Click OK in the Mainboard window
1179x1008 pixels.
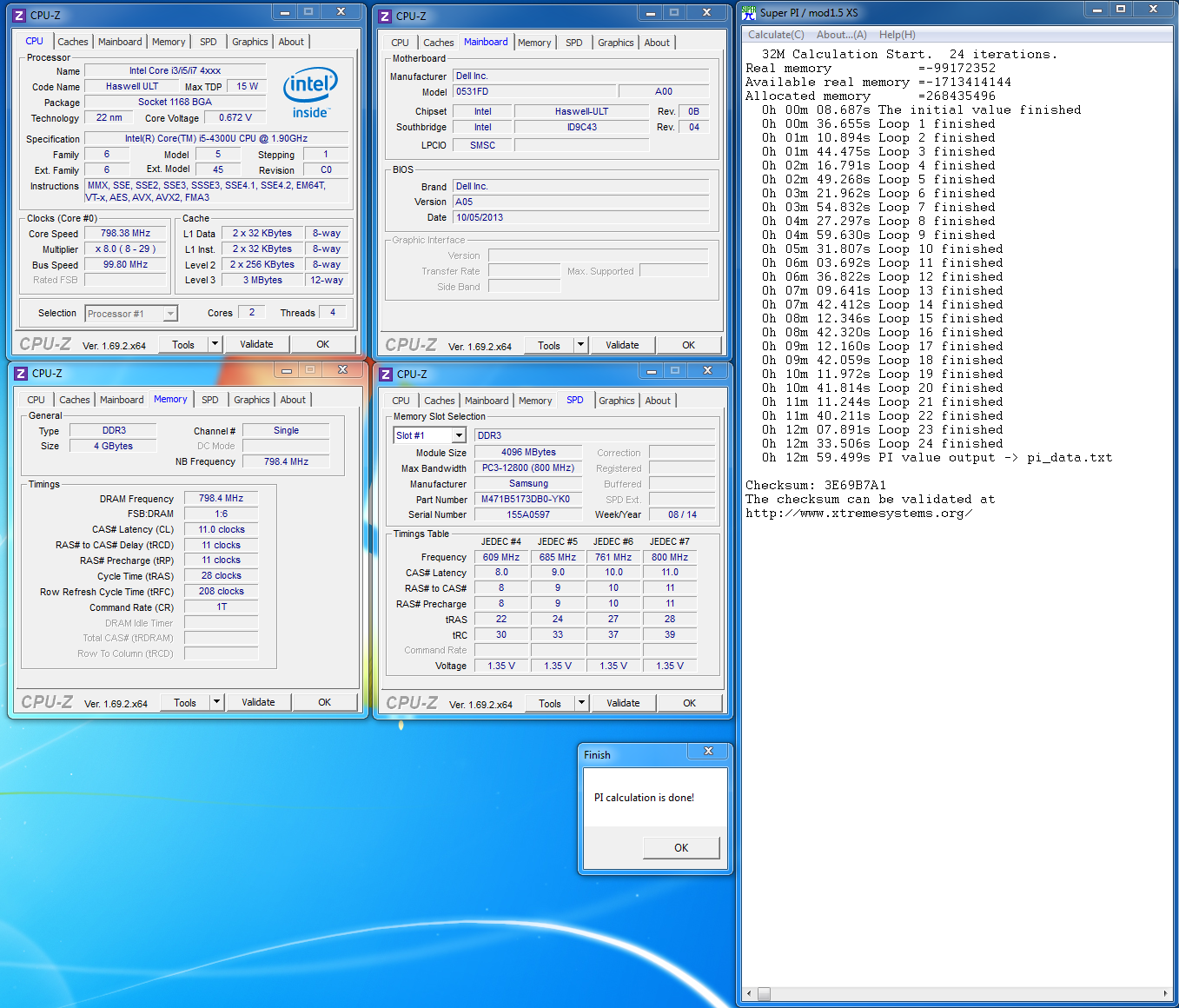coord(688,345)
